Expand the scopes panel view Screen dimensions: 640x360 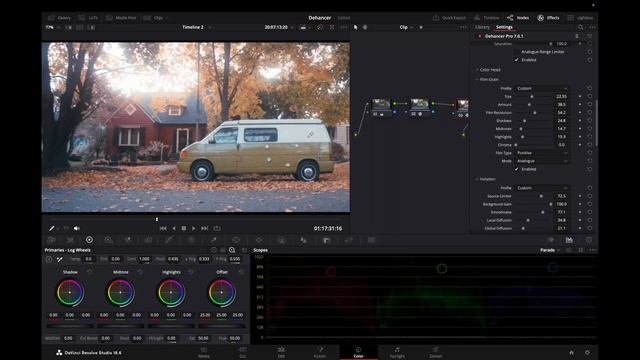pyautogui.click(x=581, y=250)
